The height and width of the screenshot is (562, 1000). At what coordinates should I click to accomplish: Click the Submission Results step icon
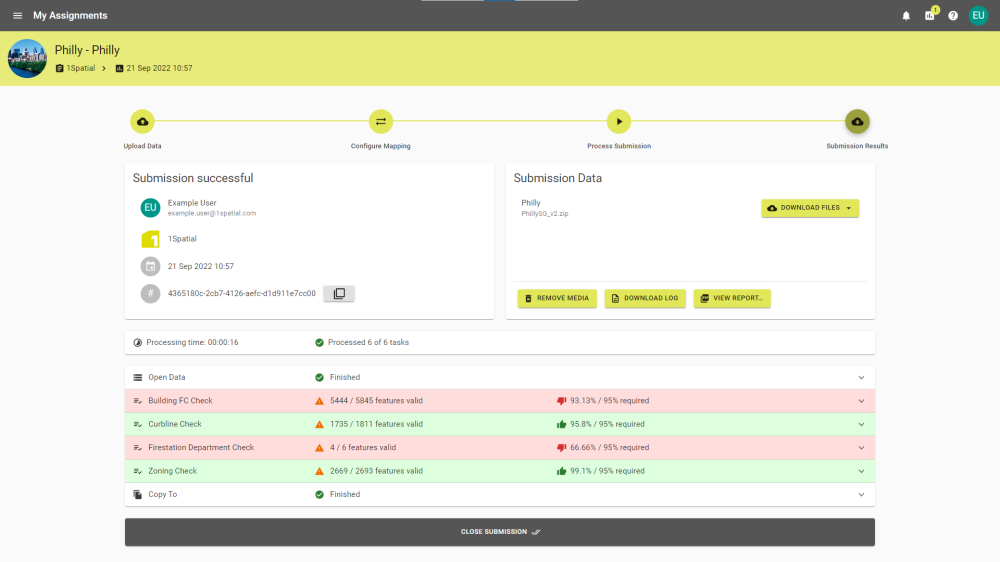[x=857, y=122]
